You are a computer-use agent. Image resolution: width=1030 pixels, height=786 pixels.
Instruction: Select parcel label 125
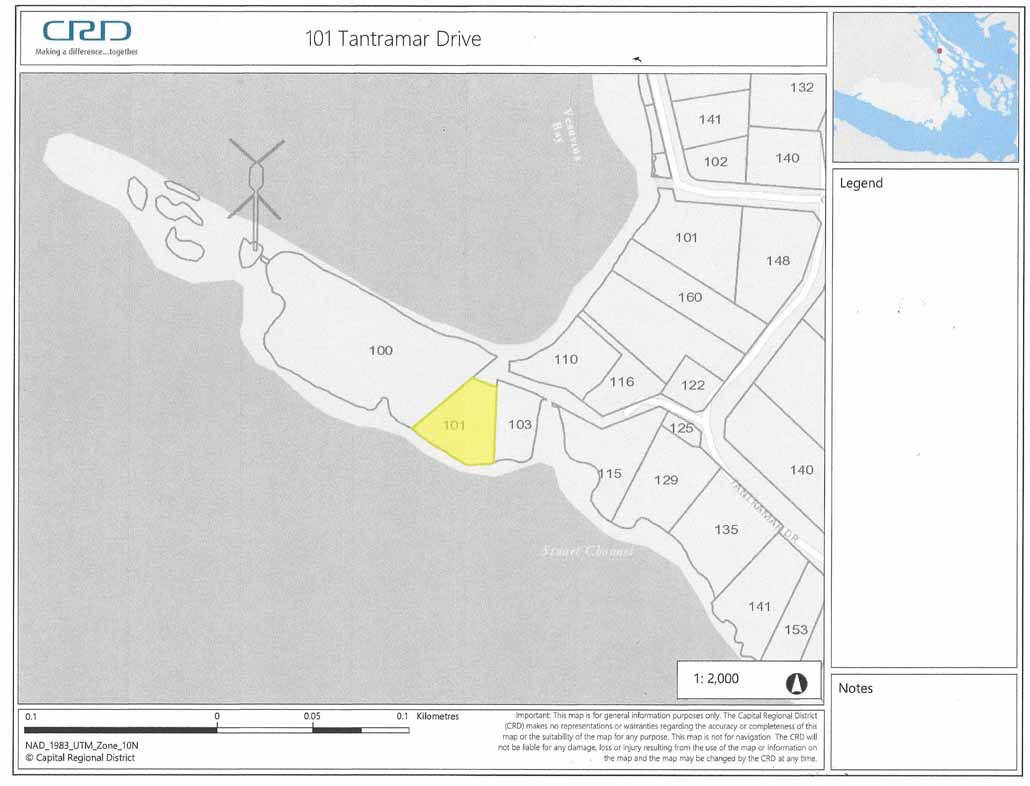pos(681,428)
